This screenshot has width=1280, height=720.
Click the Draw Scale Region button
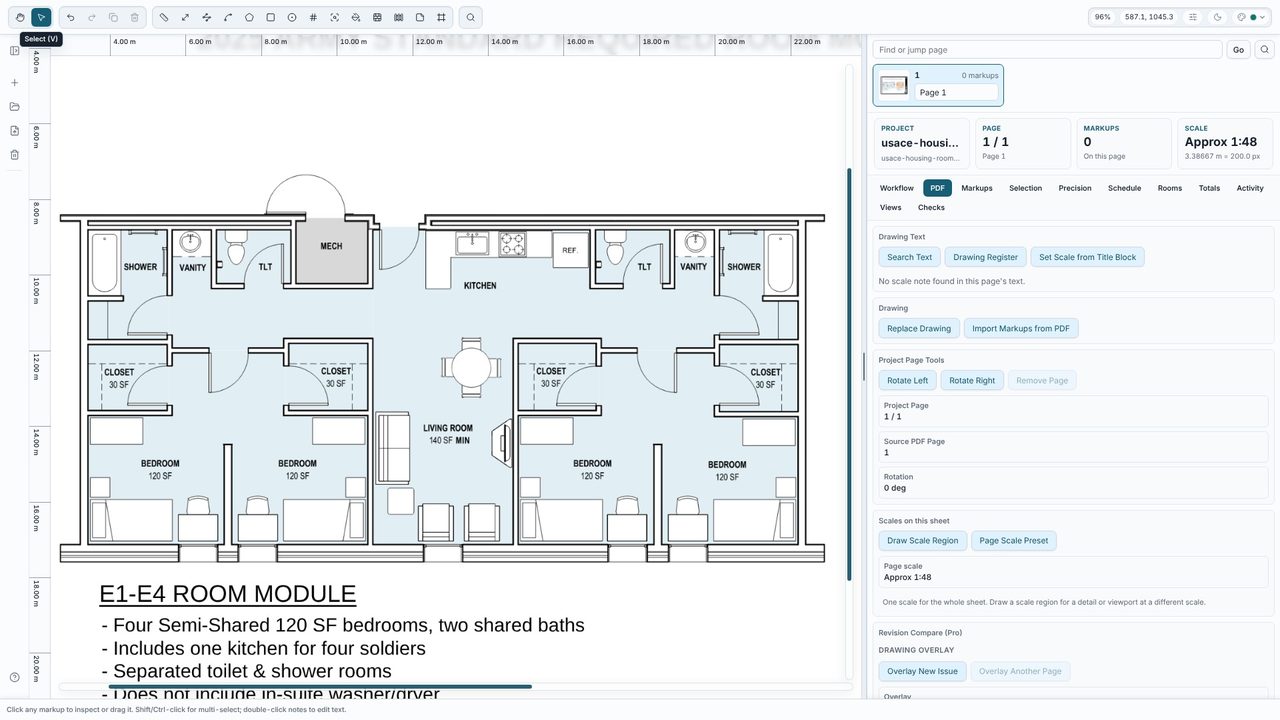pyautogui.click(x=923, y=541)
